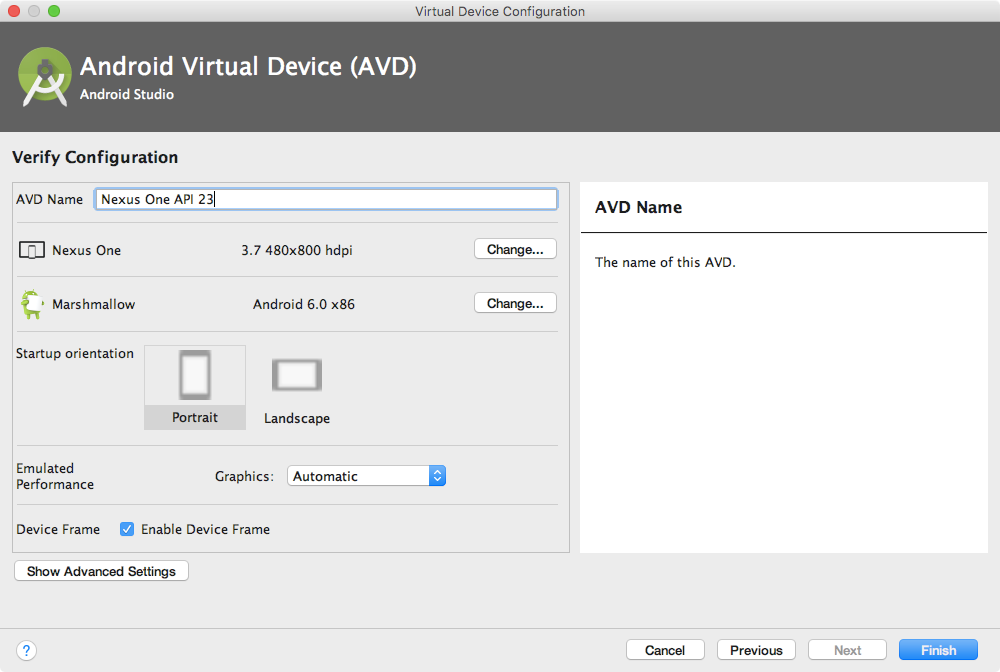Cancel the AVD configuration
Viewport: 1000px width, 672px height.
665,650
